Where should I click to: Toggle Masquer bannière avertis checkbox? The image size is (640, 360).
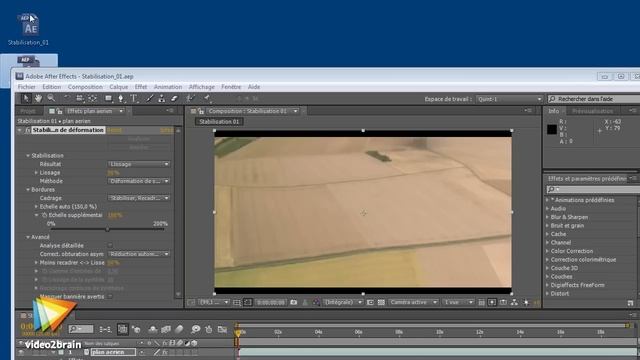(x=110, y=296)
